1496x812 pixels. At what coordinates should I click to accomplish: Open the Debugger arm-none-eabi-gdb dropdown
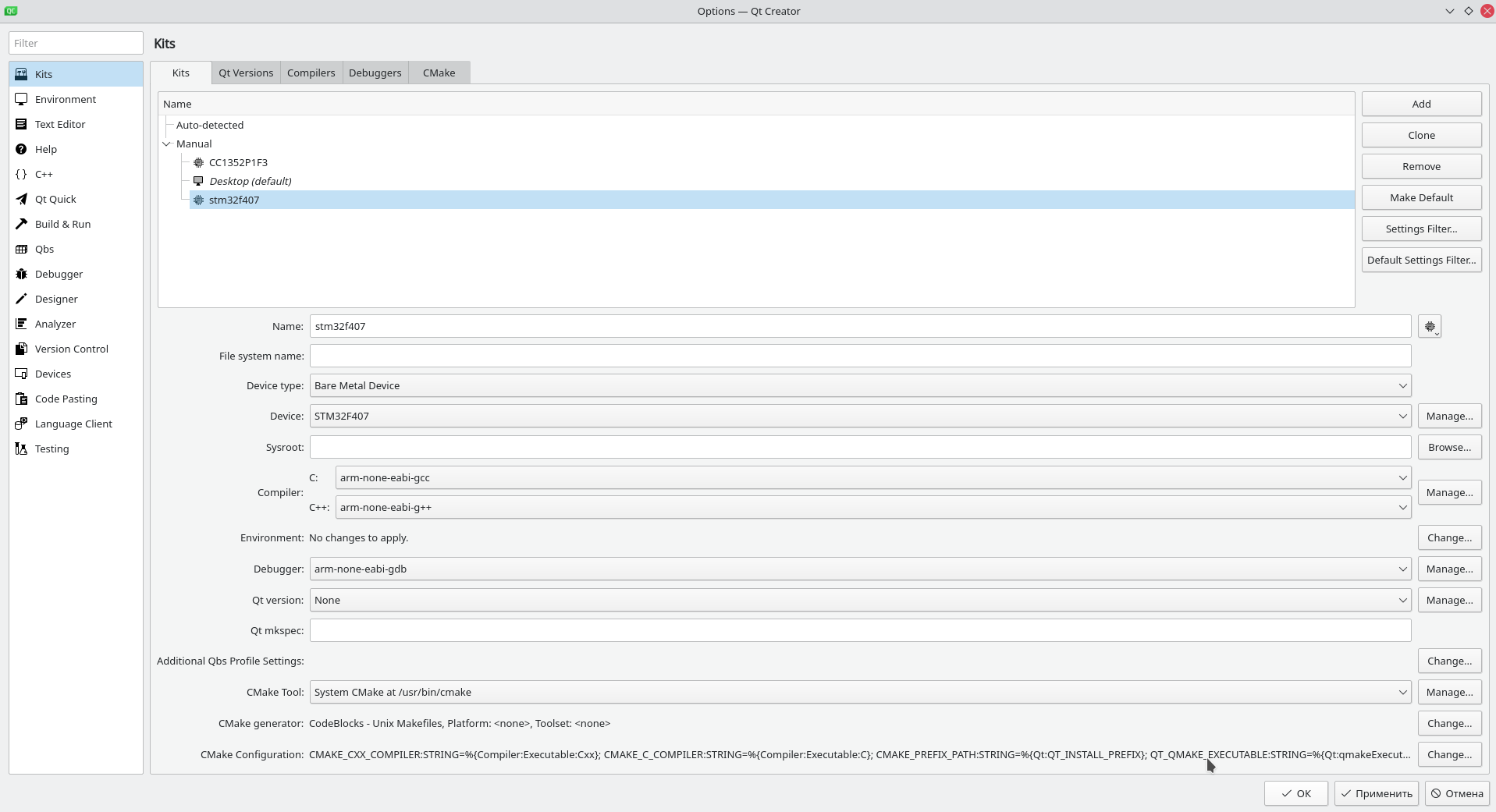(860, 569)
